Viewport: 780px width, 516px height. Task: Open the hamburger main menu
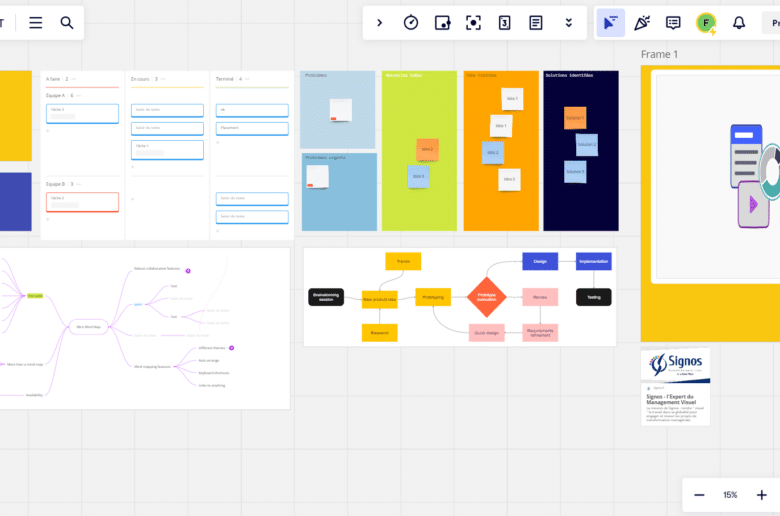pyautogui.click(x=36, y=22)
